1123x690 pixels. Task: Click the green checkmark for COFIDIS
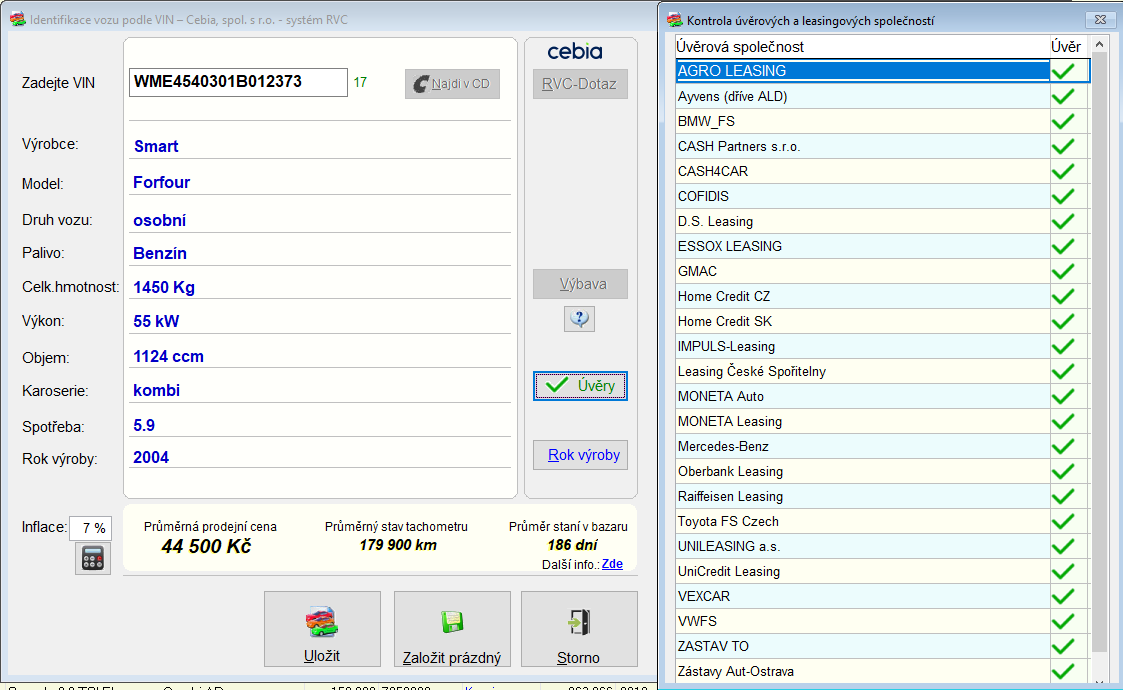pyautogui.click(x=1064, y=196)
